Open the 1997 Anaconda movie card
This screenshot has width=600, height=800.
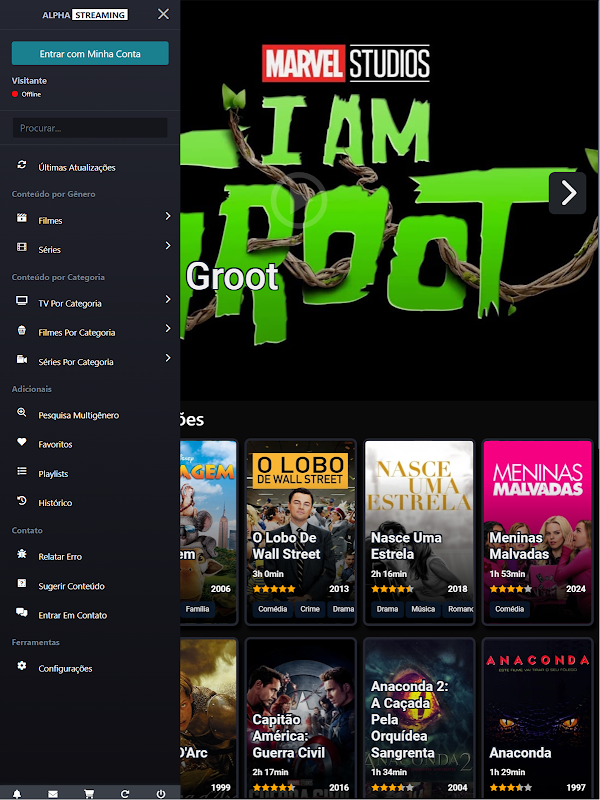(537, 718)
